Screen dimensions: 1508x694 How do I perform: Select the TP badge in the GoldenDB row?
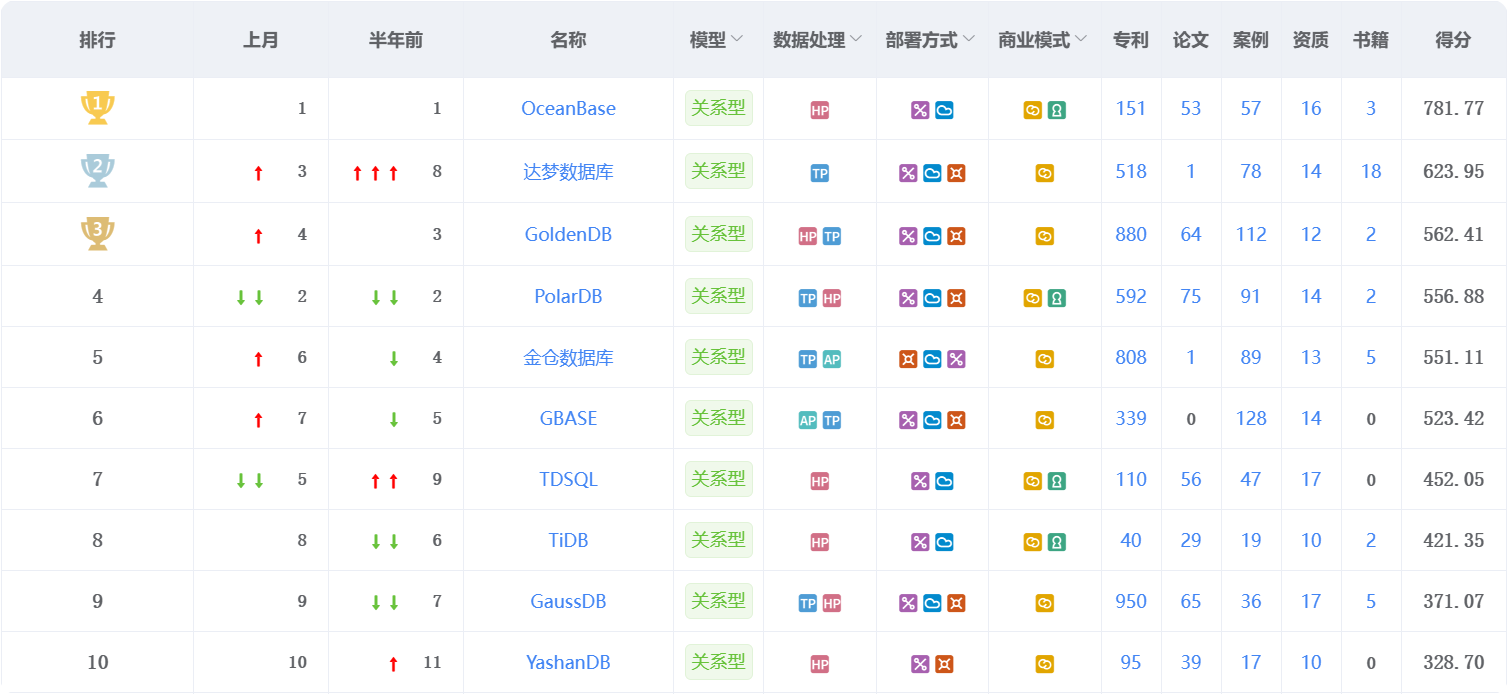pos(832,237)
